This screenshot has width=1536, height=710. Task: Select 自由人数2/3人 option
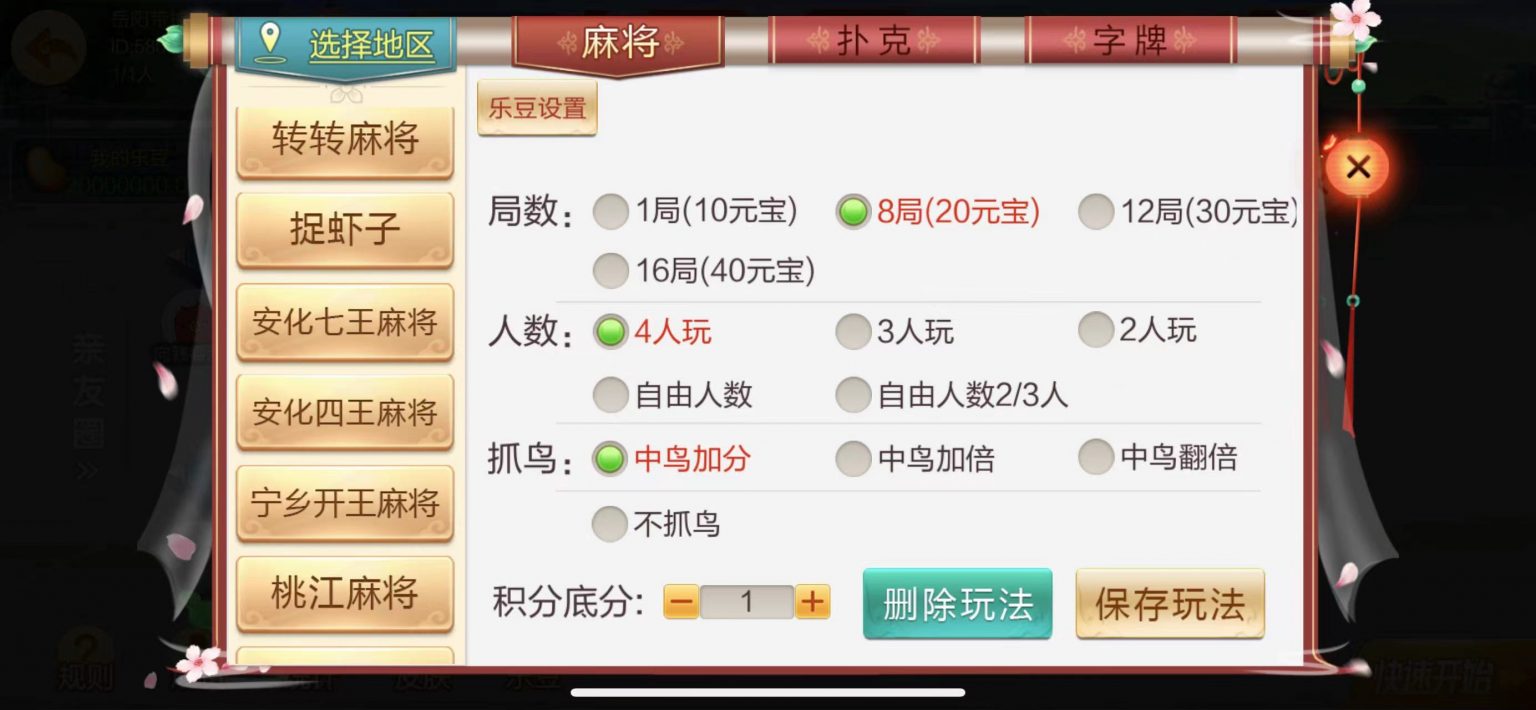point(952,395)
